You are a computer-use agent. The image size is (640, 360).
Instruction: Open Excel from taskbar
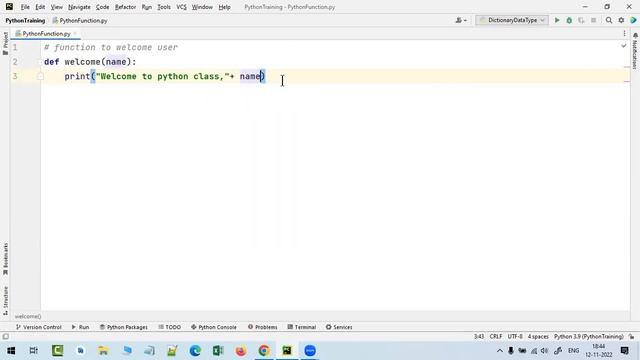pyautogui.click(x=218, y=351)
